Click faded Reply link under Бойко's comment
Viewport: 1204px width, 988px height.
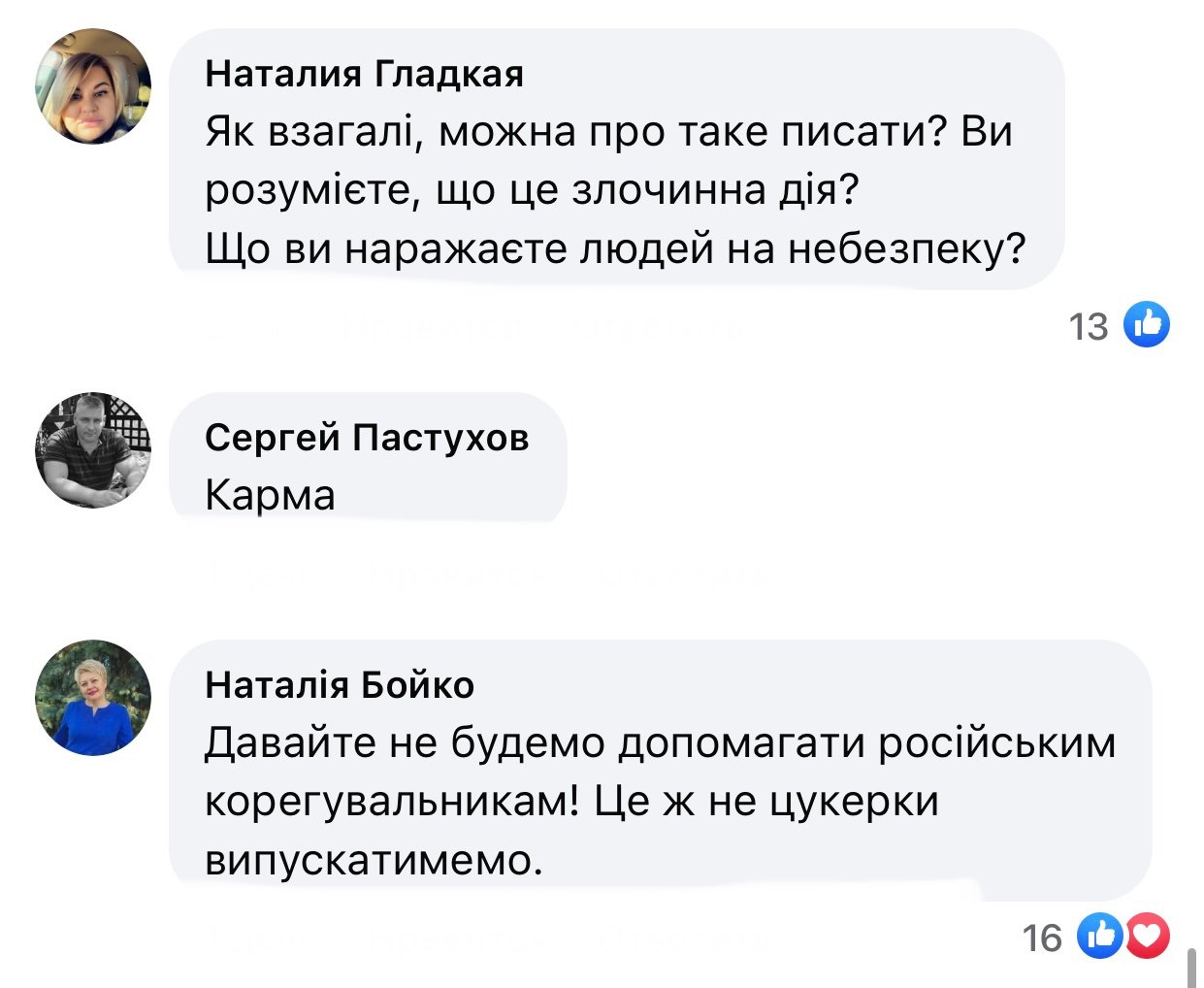684,938
